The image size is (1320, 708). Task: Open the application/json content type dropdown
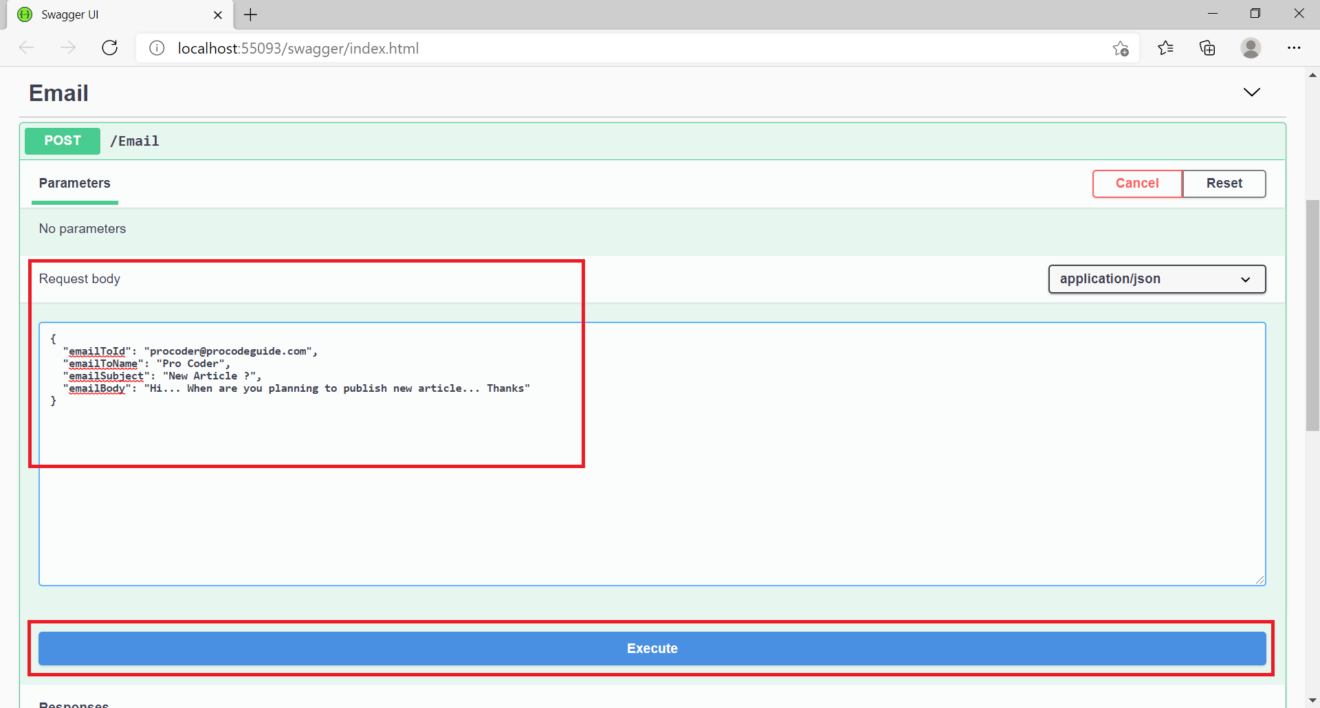pyautogui.click(x=1156, y=279)
